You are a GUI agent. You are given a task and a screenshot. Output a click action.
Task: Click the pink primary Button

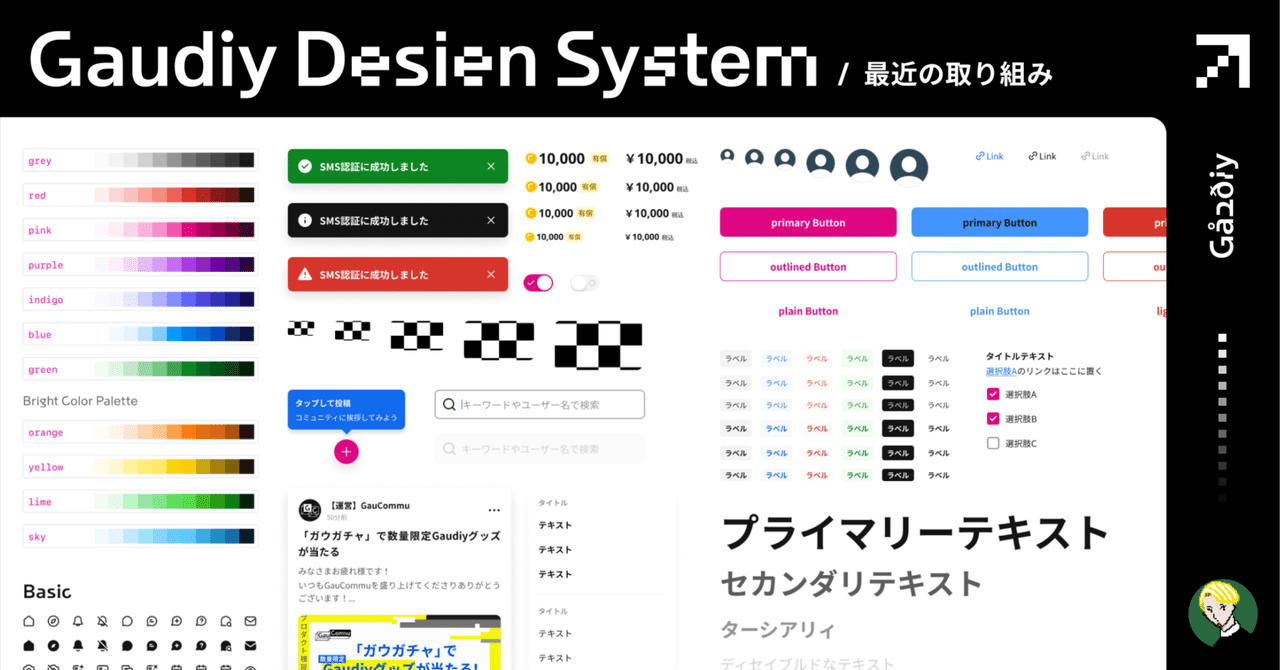pos(808,222)
